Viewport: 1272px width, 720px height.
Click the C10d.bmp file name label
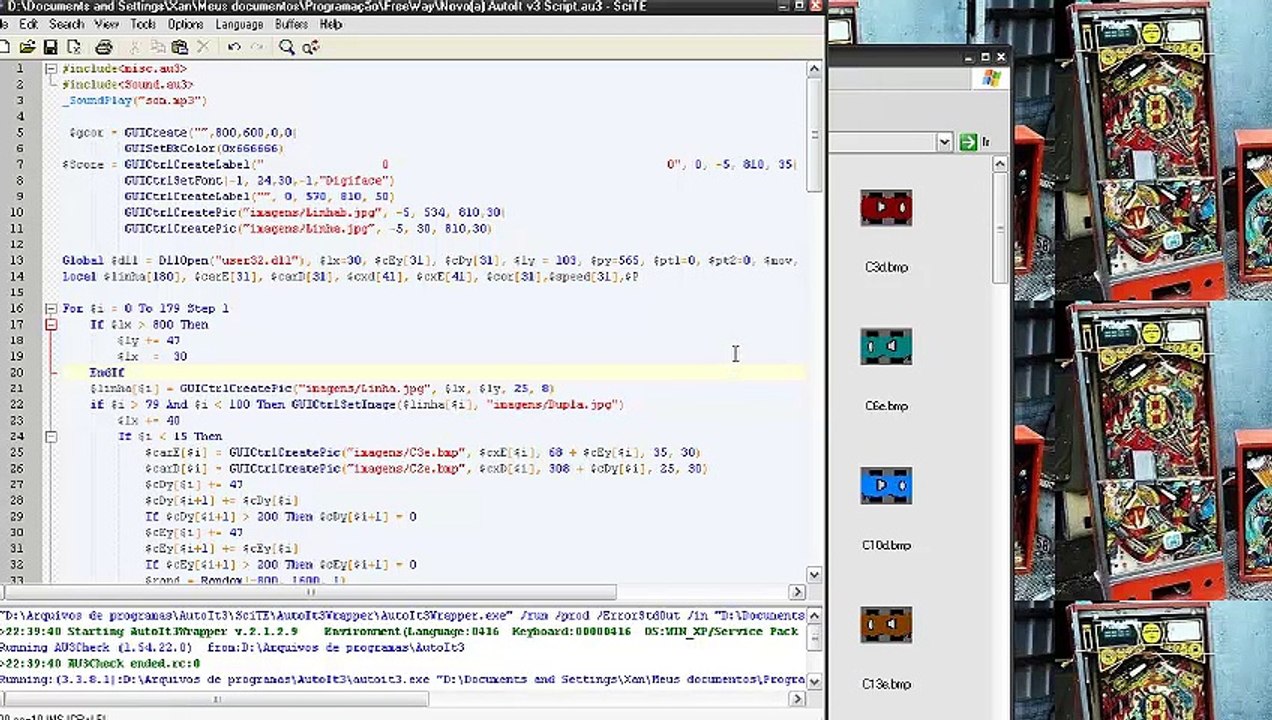coord(886,545)
